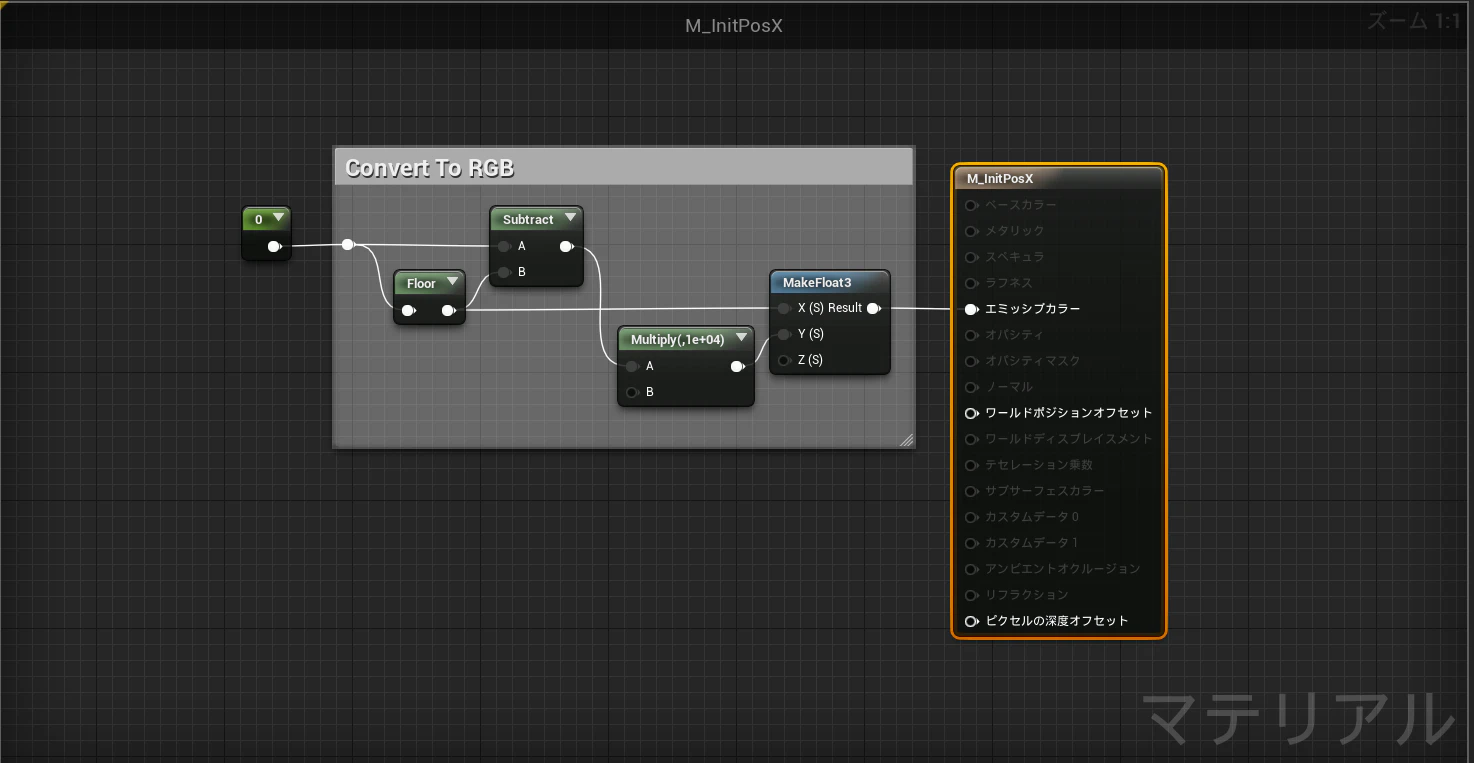1474x763 pixels.
Task: Click the MakeFloat3 Result output pin
Action: pyautogui.click(x=874, y=308)
